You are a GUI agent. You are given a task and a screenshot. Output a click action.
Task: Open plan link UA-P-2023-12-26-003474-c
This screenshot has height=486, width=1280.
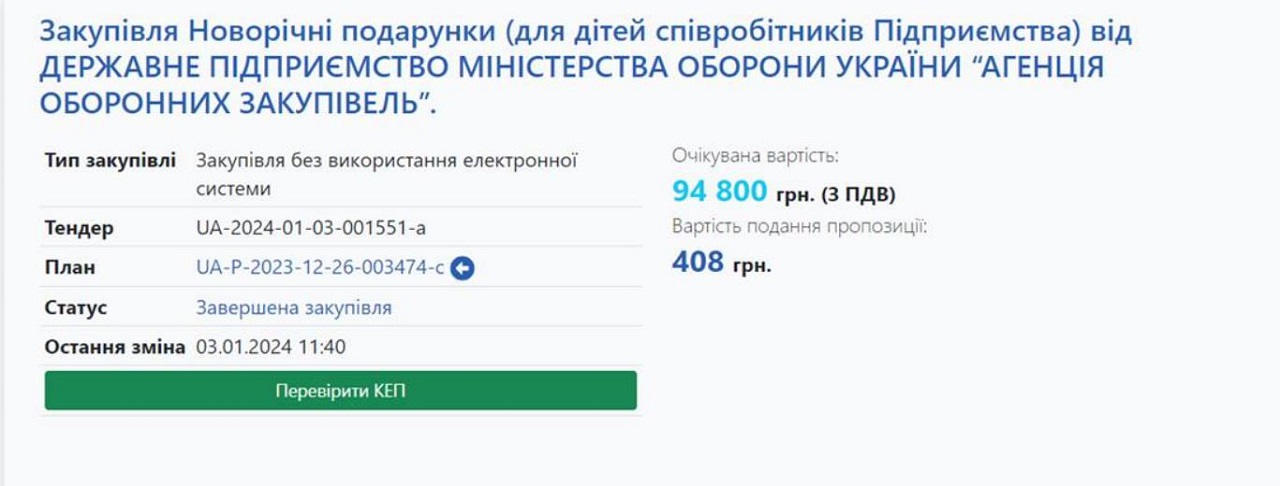320,268
